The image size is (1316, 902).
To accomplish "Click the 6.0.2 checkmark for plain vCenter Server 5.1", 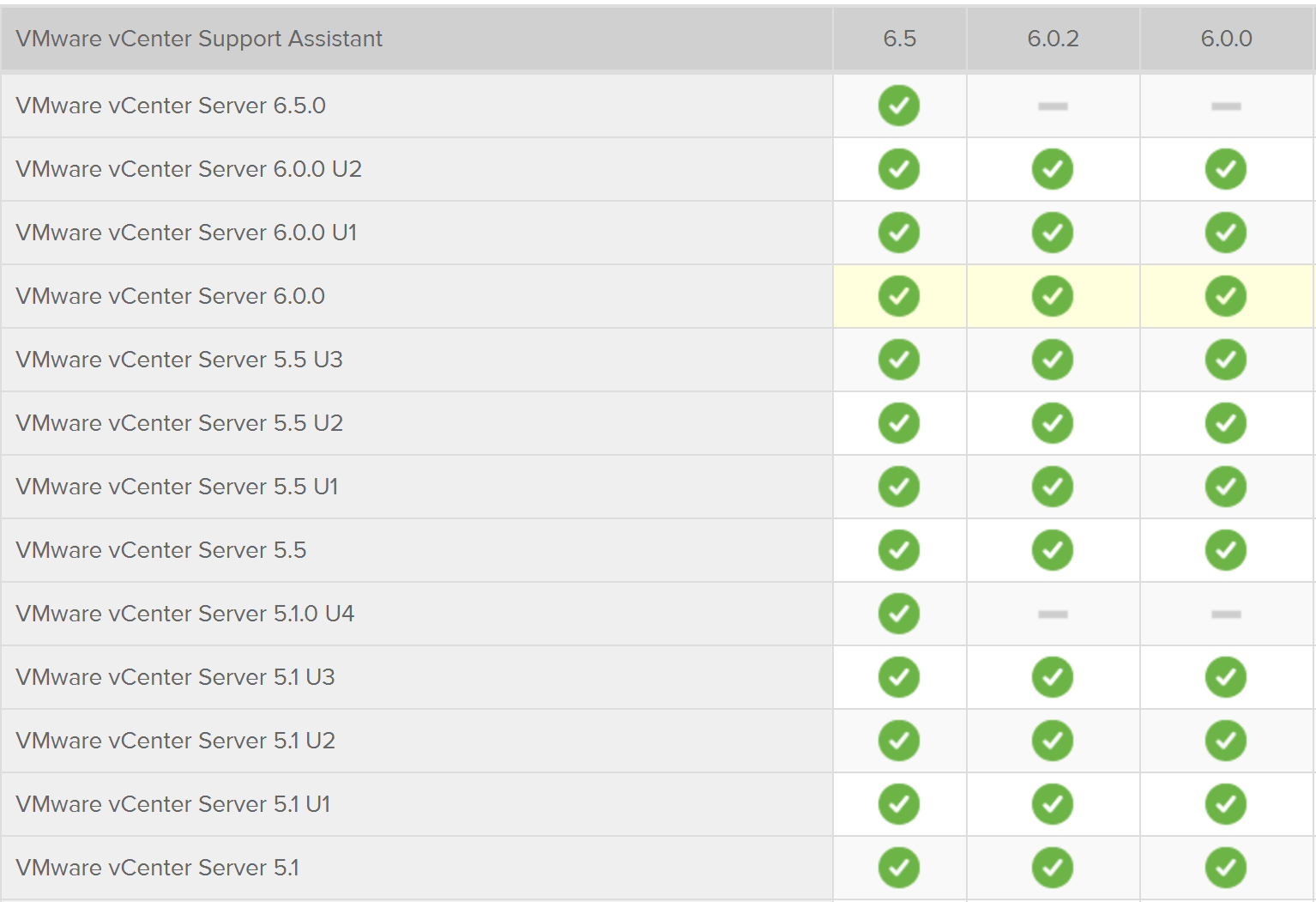I will coord(1053,868).
